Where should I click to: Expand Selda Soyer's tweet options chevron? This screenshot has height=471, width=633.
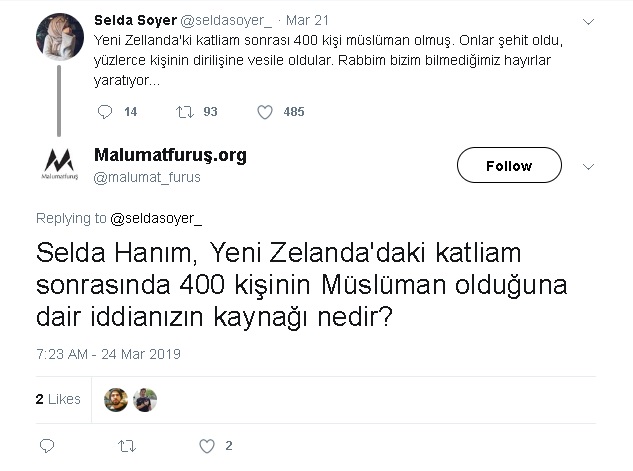point(588,22)
